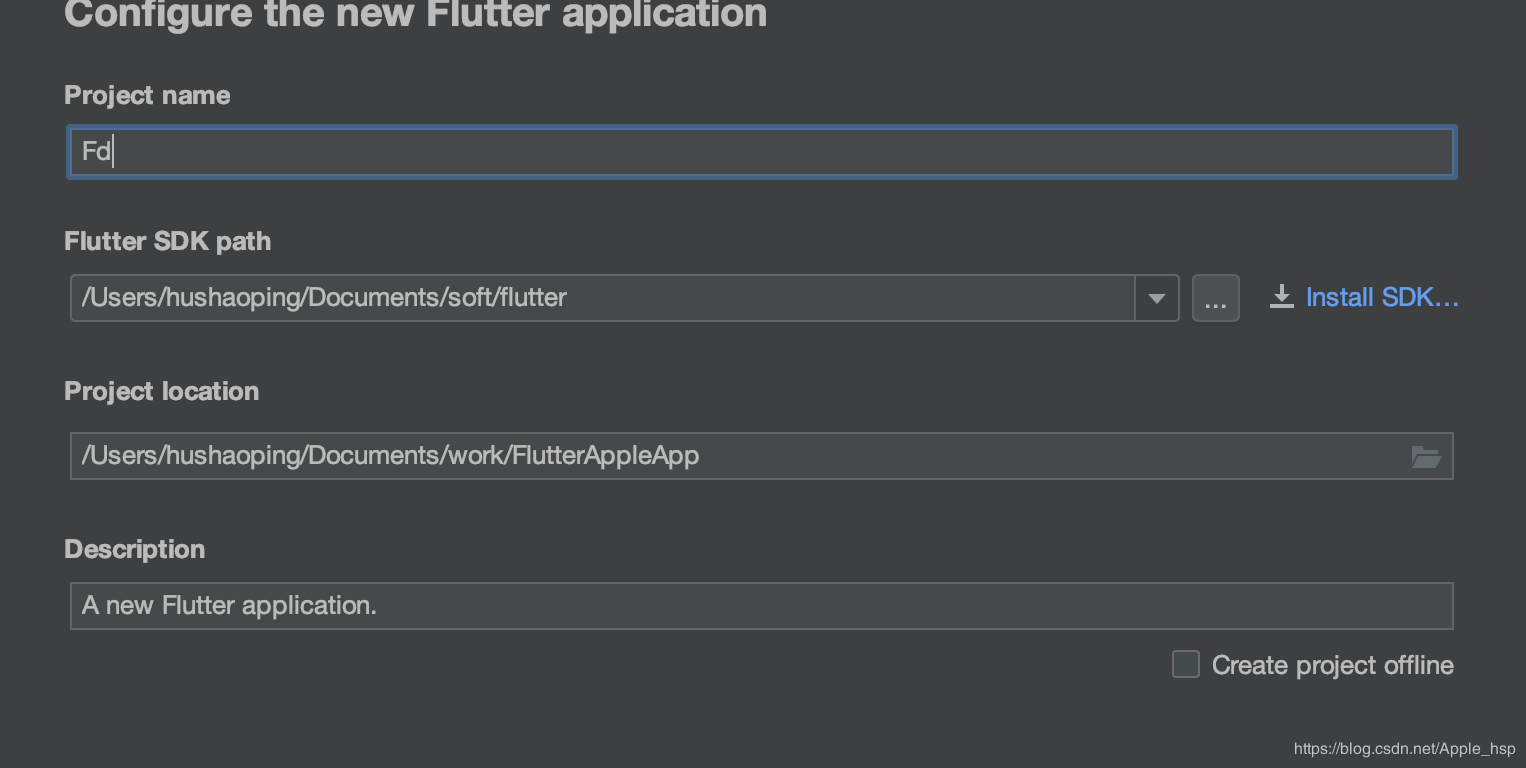Click the blog.csdn.net watermark URL
The width and height of the screenshot is (1526, 768).
click(x=1404, y=749)
